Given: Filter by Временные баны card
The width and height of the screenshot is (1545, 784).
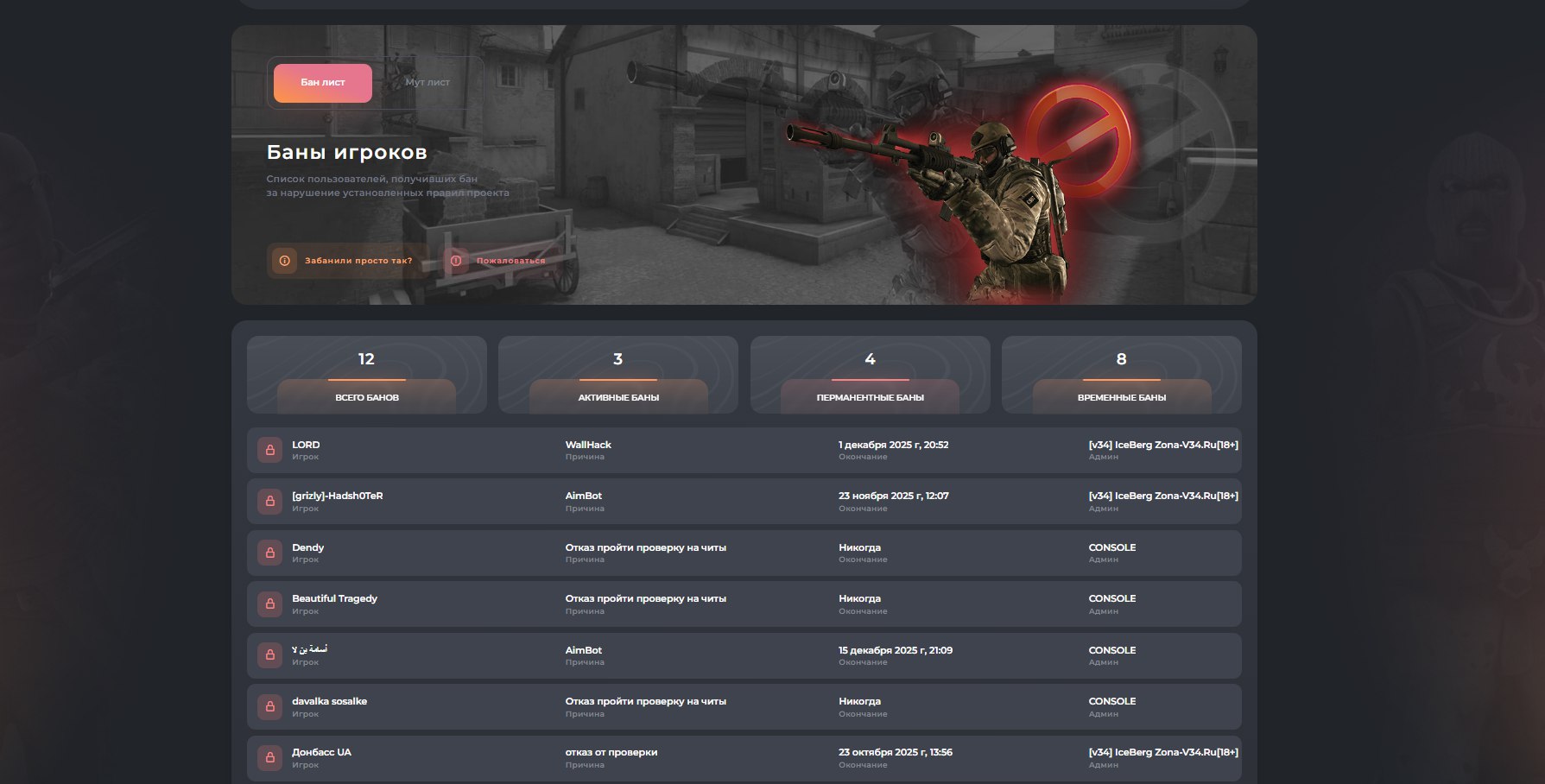Looking at the screenshot, I should coord(1121,375).
